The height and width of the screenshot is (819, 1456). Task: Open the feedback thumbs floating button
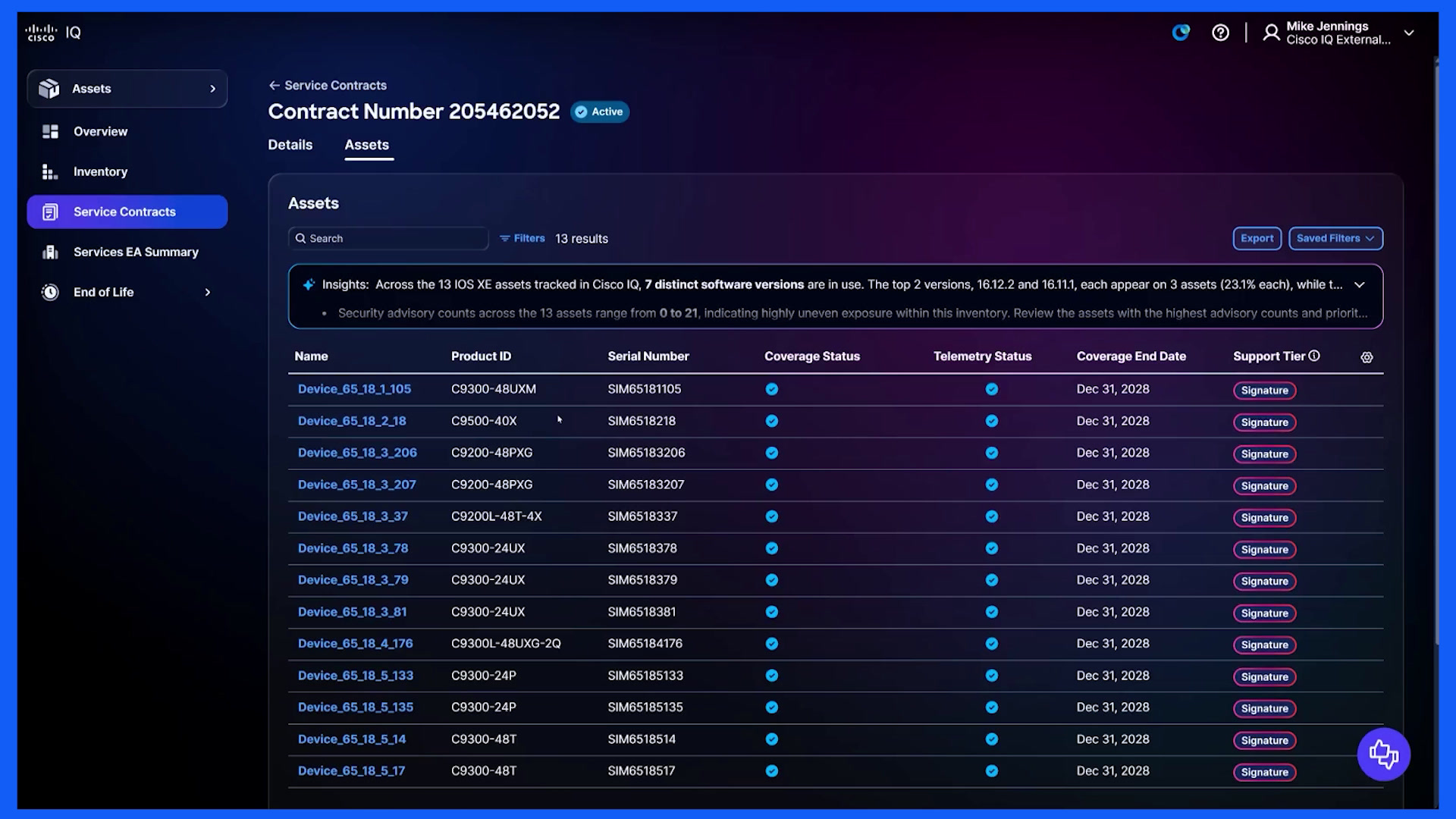pyautogui.click(x=1383, y=755)
